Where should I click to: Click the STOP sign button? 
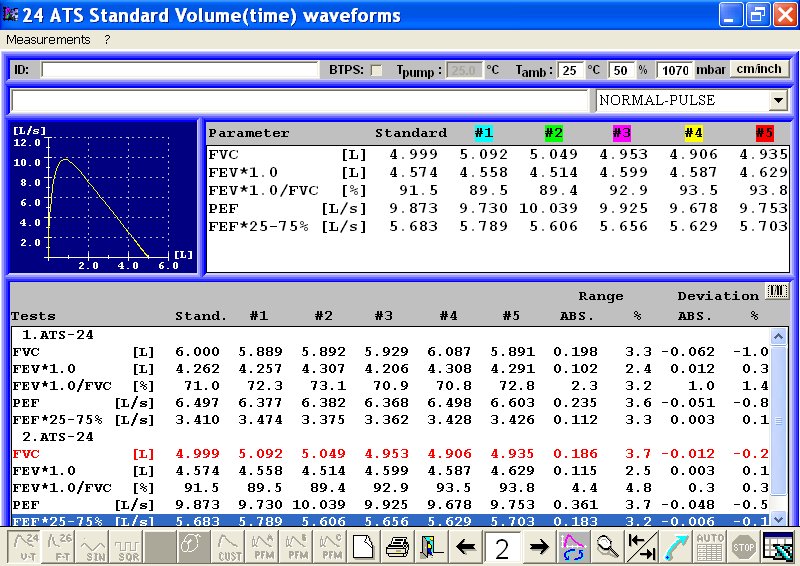coord(743,547)
